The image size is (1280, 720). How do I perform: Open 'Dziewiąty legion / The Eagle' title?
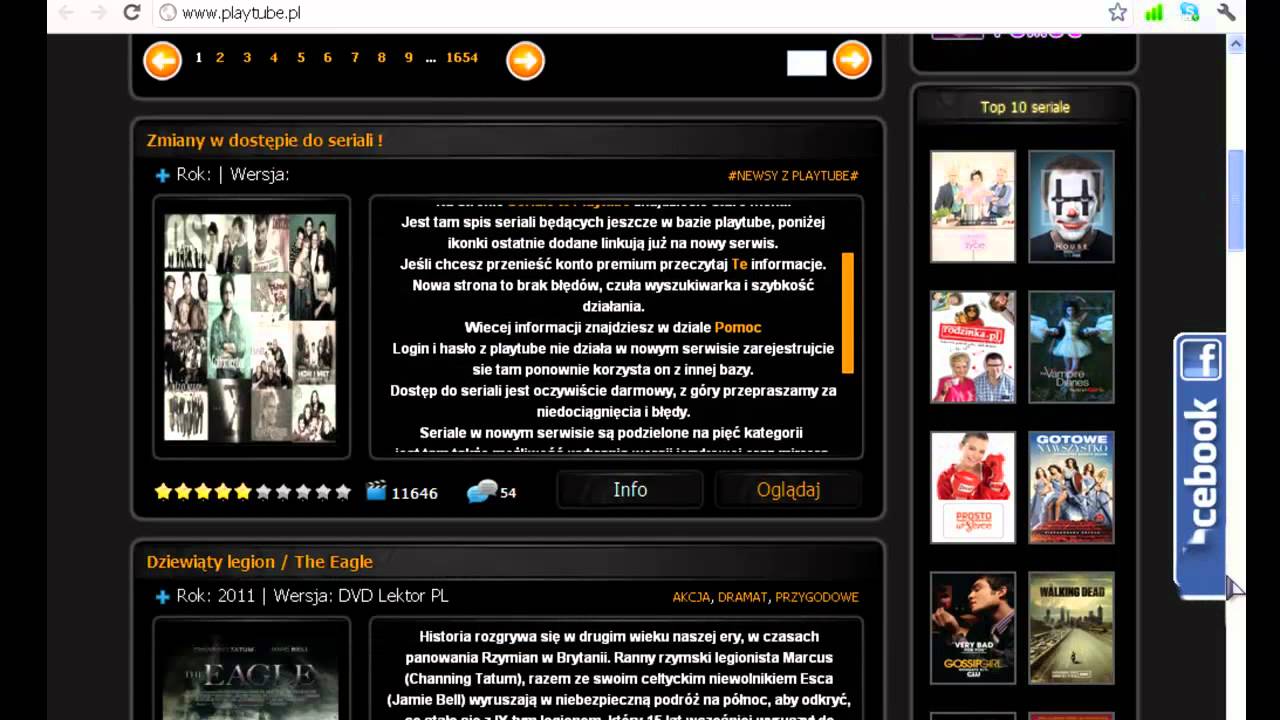(x=260, y=562)
